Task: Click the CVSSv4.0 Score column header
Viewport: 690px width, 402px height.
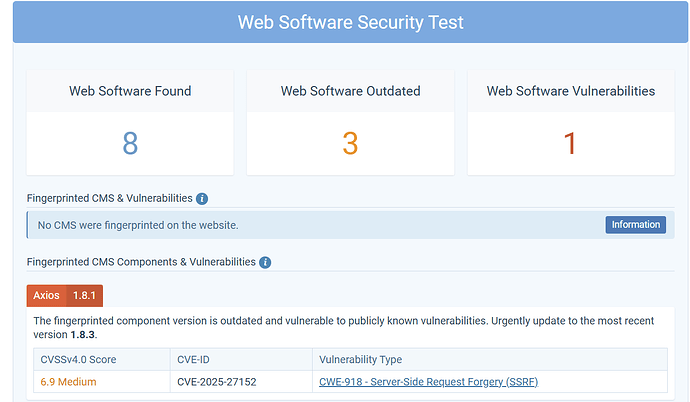Action: (81, 359)
